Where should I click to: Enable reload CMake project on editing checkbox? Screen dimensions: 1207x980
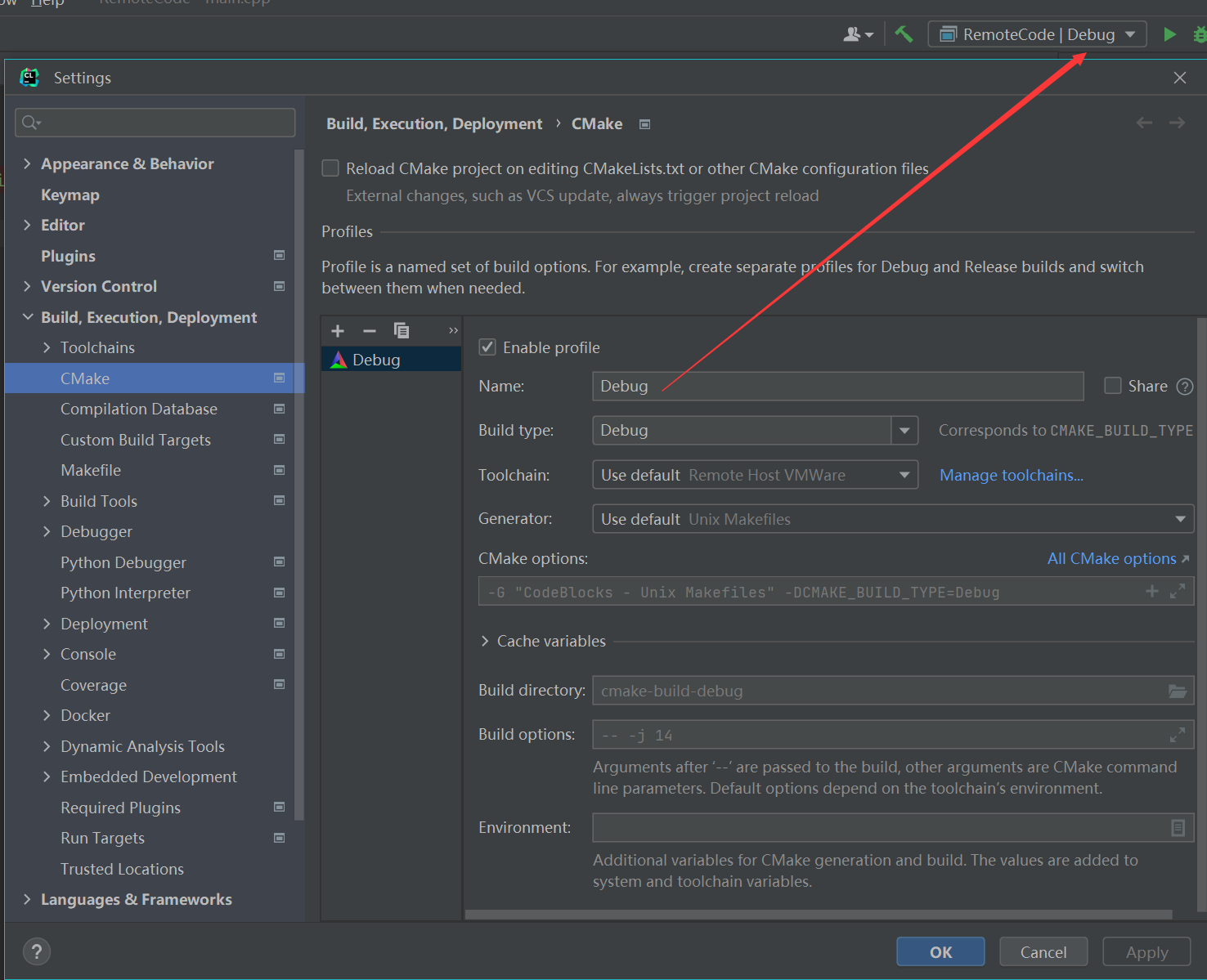coord(330,168)
